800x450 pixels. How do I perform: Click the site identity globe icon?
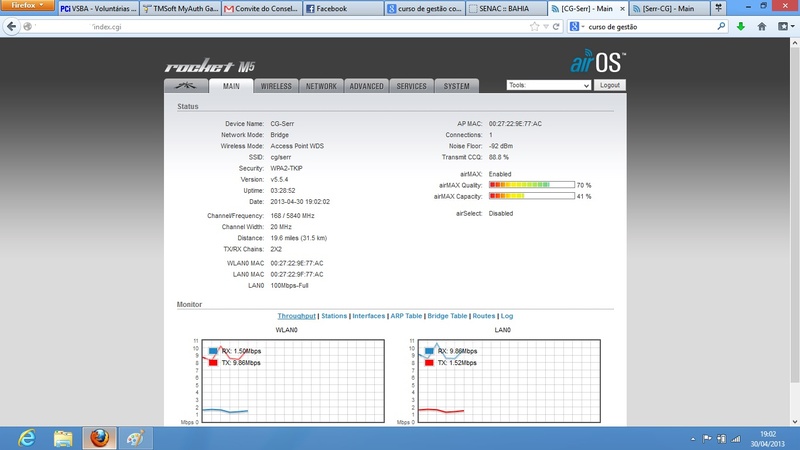click(x=28, y=27)
